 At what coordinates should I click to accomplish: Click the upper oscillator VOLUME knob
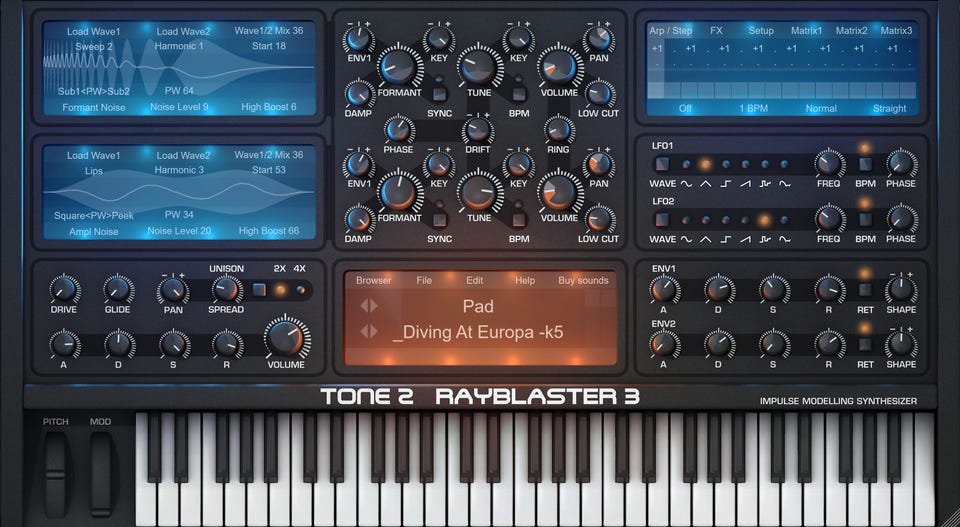pyautogui.click(x=559, y=66)
